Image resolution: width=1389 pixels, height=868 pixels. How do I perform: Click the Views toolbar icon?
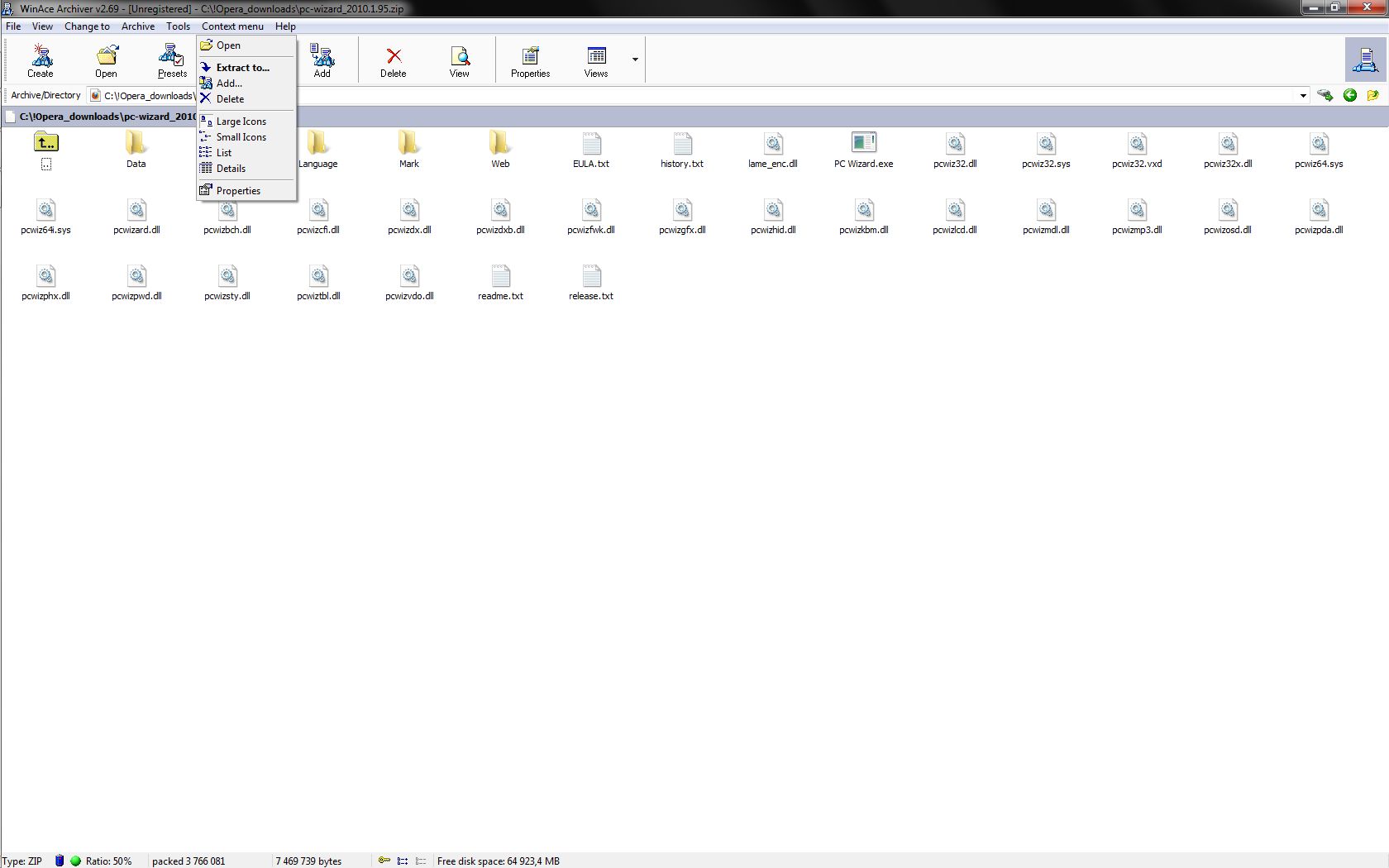(x=596, y=60)
